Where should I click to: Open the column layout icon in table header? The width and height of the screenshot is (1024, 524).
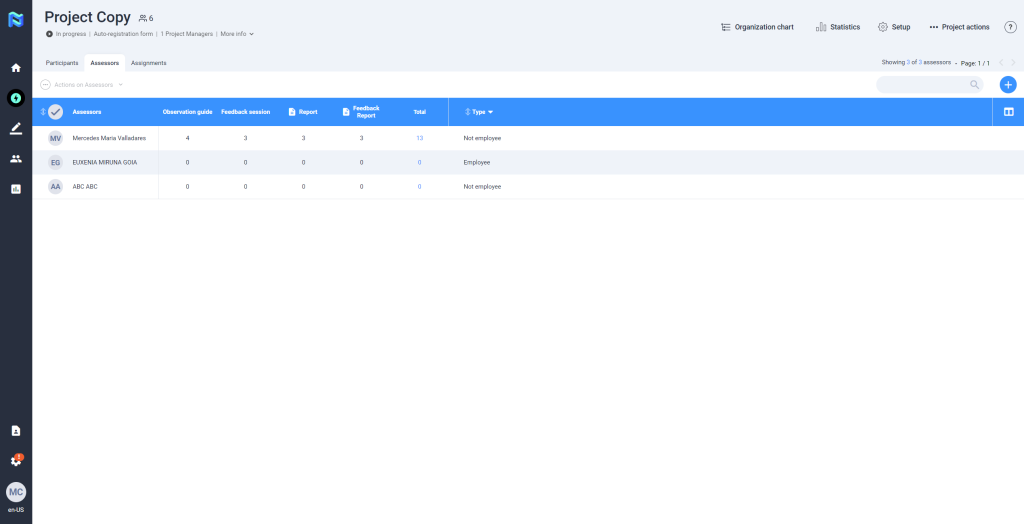pyautogui.click(x=1008, y=112)
